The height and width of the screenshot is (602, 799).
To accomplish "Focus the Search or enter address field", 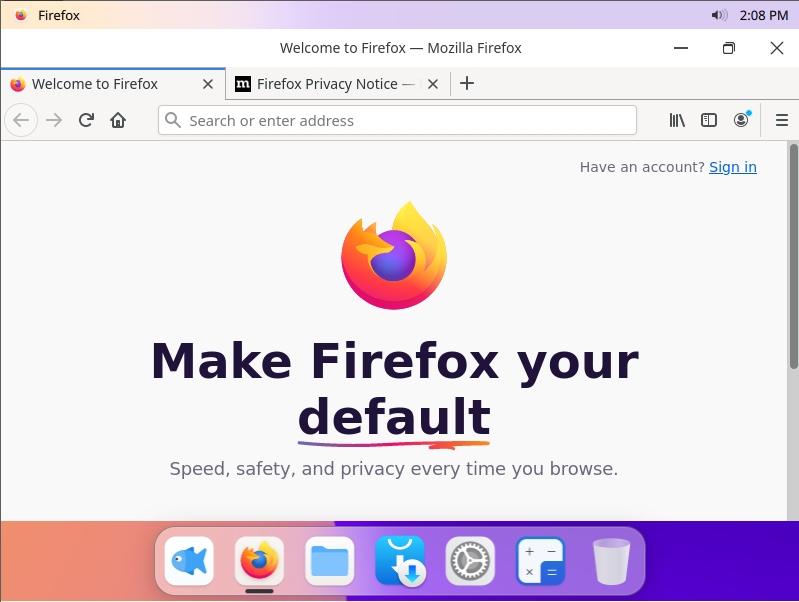I will (397, 120).
